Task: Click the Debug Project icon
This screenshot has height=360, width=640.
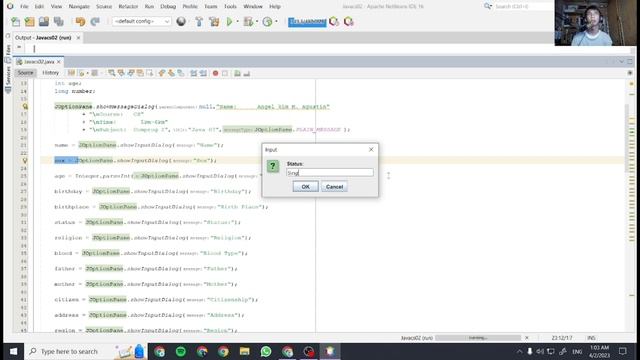Action: [x=248, y=22]
